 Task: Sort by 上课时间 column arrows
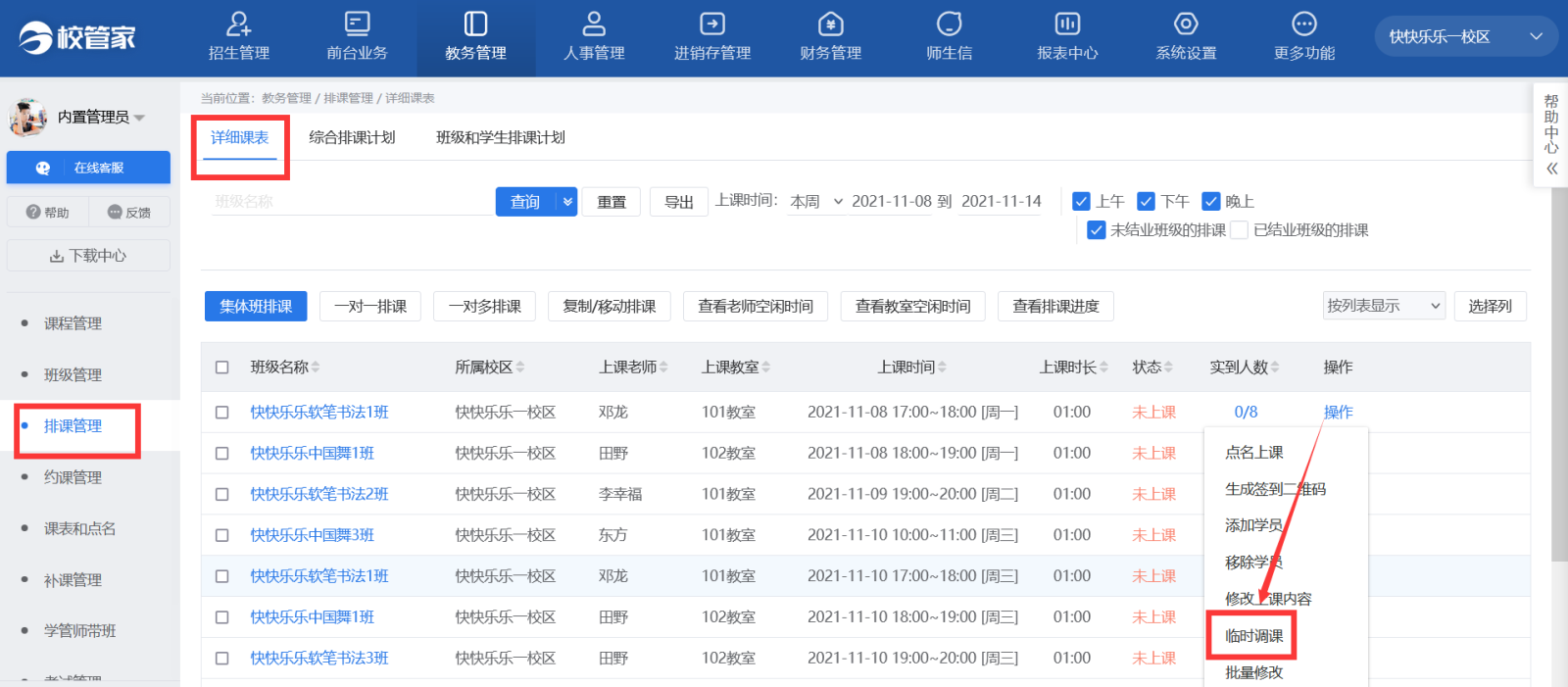942,368
